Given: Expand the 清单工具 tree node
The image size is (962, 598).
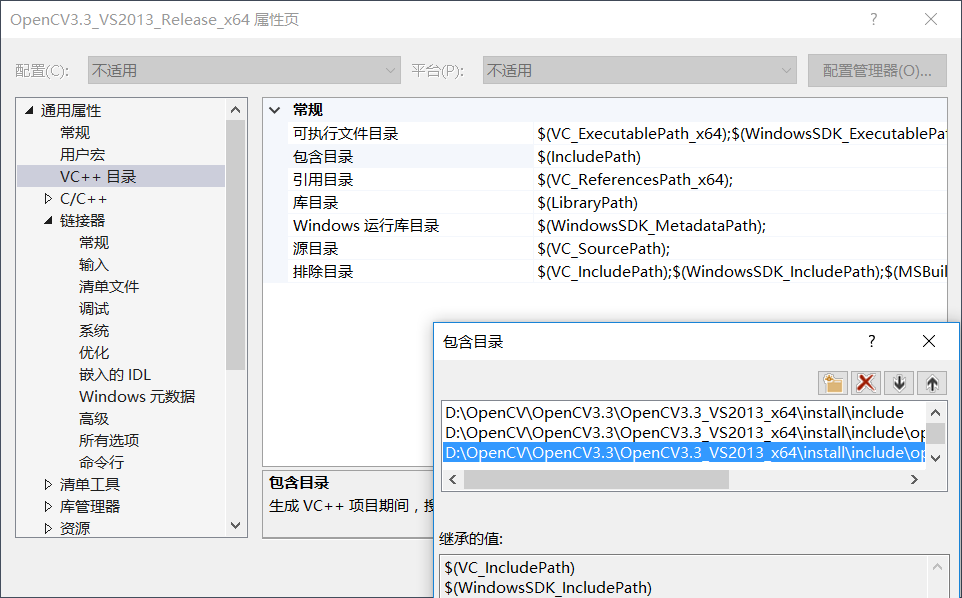Looking at the screenshot, I should tap(48, 485).
